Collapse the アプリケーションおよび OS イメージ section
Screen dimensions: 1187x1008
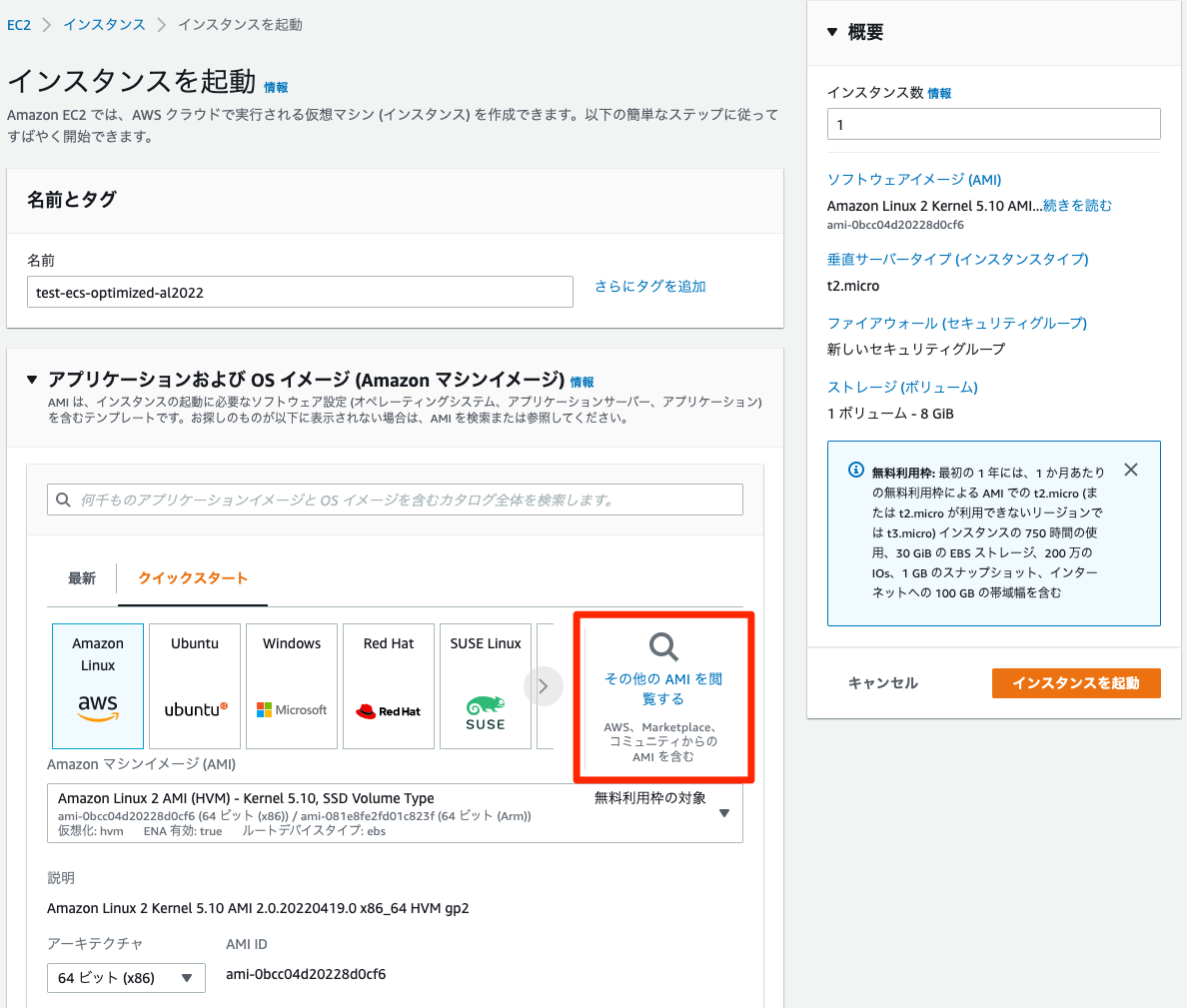pyautogui.click(x=33, y=380)
